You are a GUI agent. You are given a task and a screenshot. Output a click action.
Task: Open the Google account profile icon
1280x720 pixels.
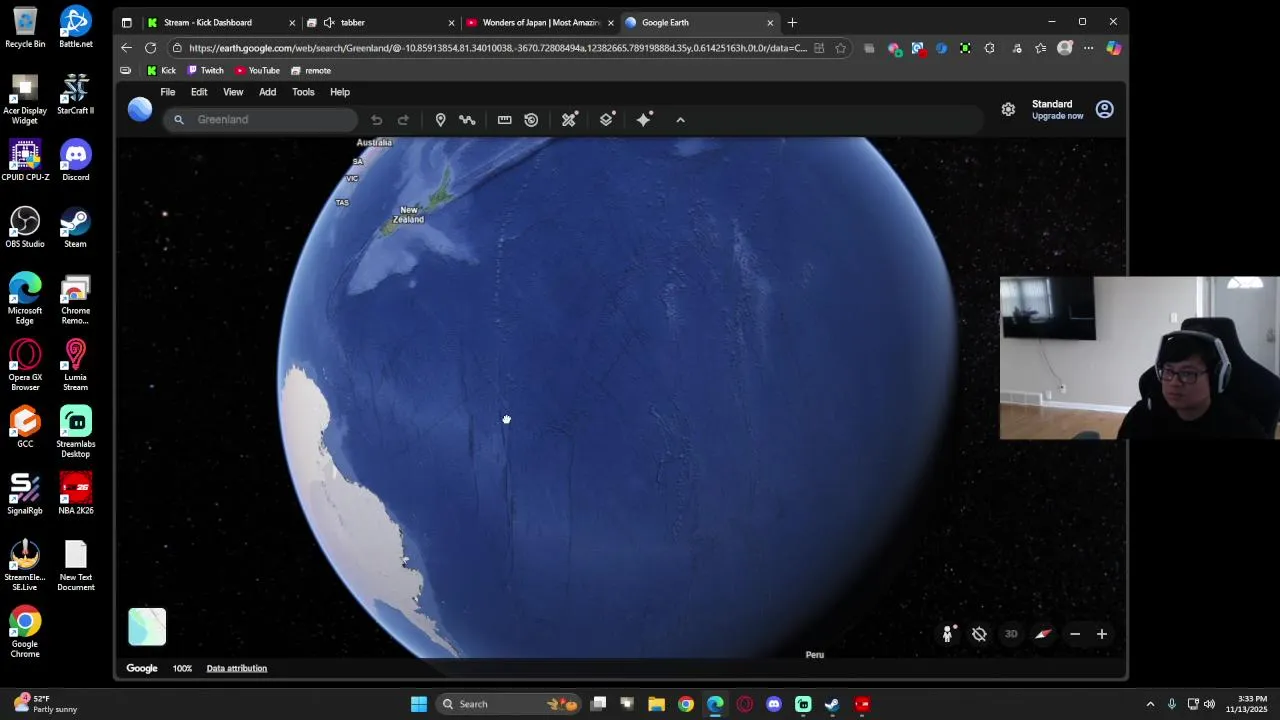tap(1104, 109)
